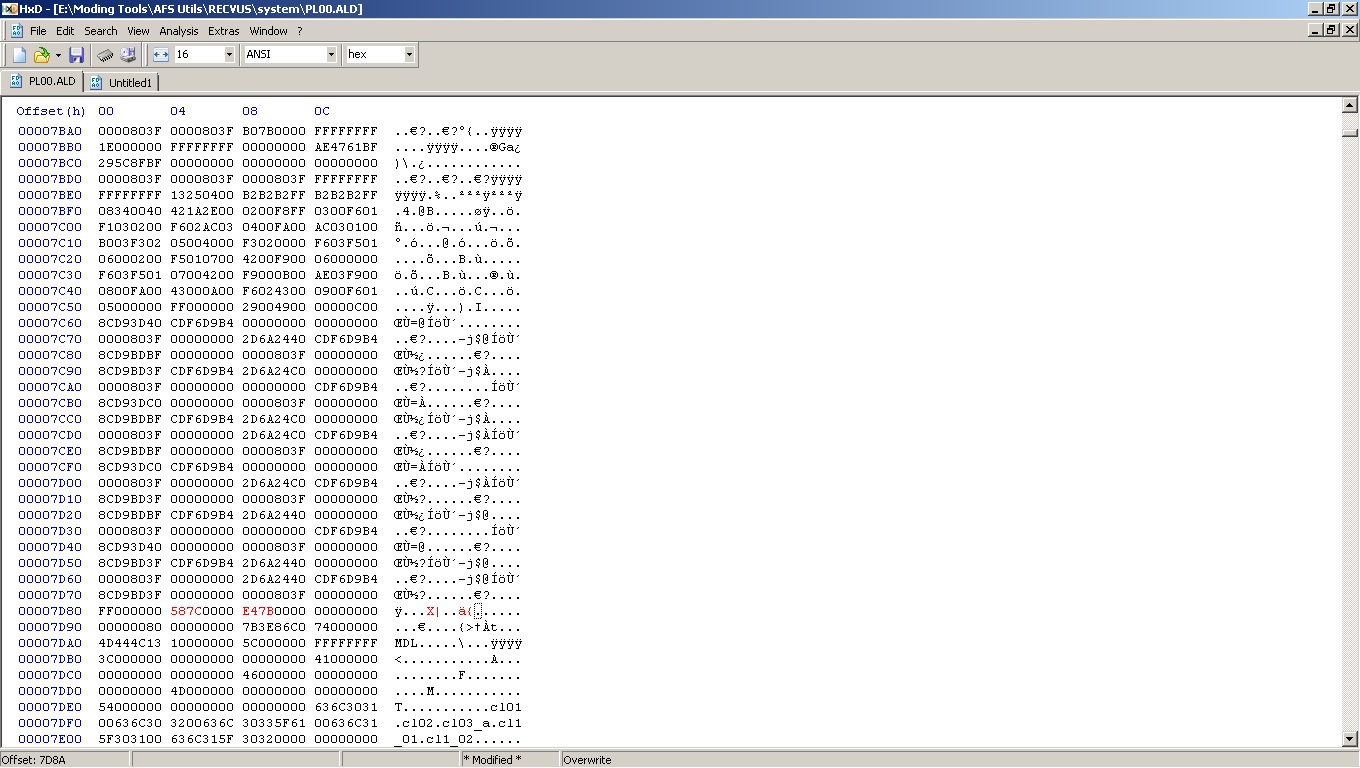Click offset 00007E00 in the offset column
This screenshot has width=1360, height=768.
(x=50, y=739)
